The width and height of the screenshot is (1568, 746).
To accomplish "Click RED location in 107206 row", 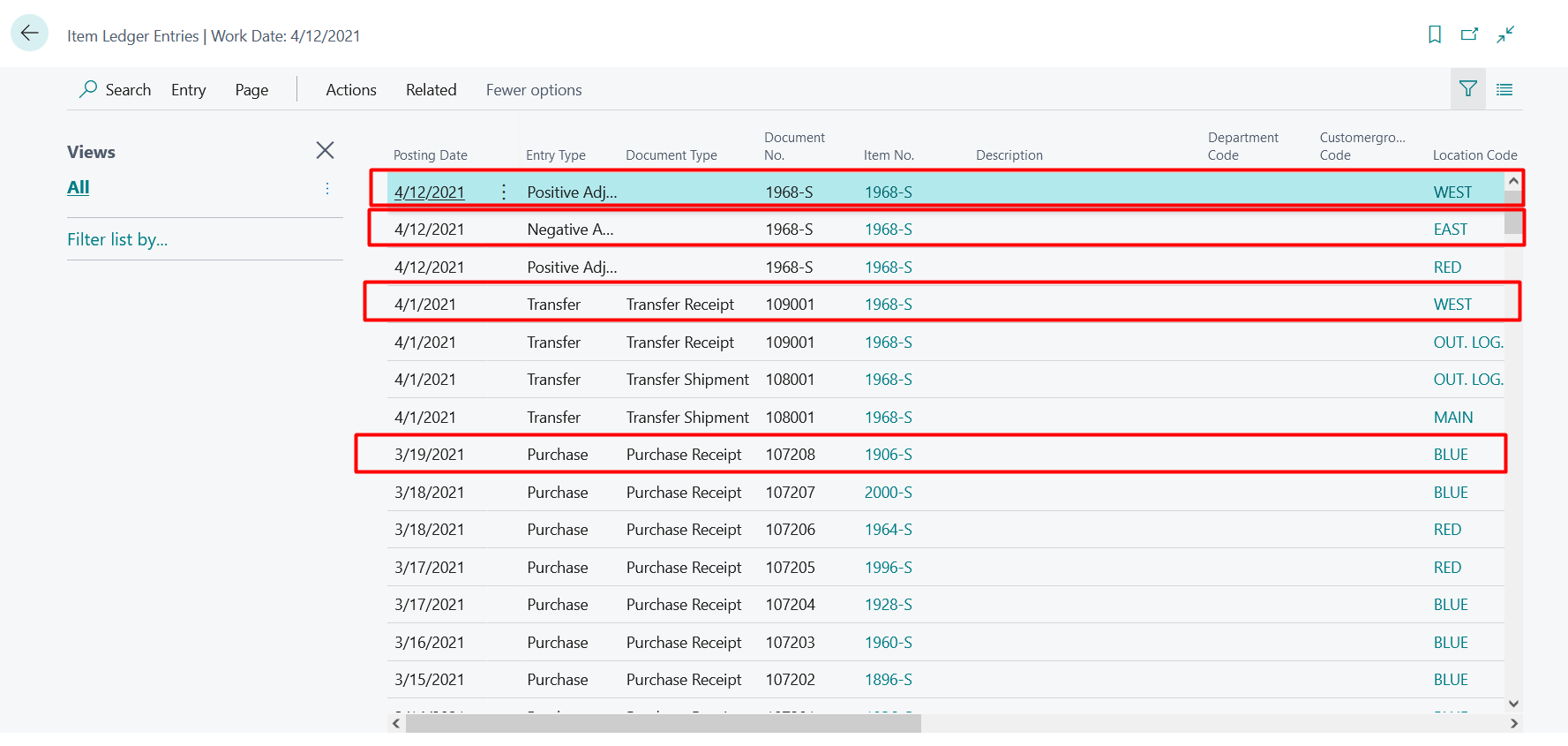I will pos(1447,529).
